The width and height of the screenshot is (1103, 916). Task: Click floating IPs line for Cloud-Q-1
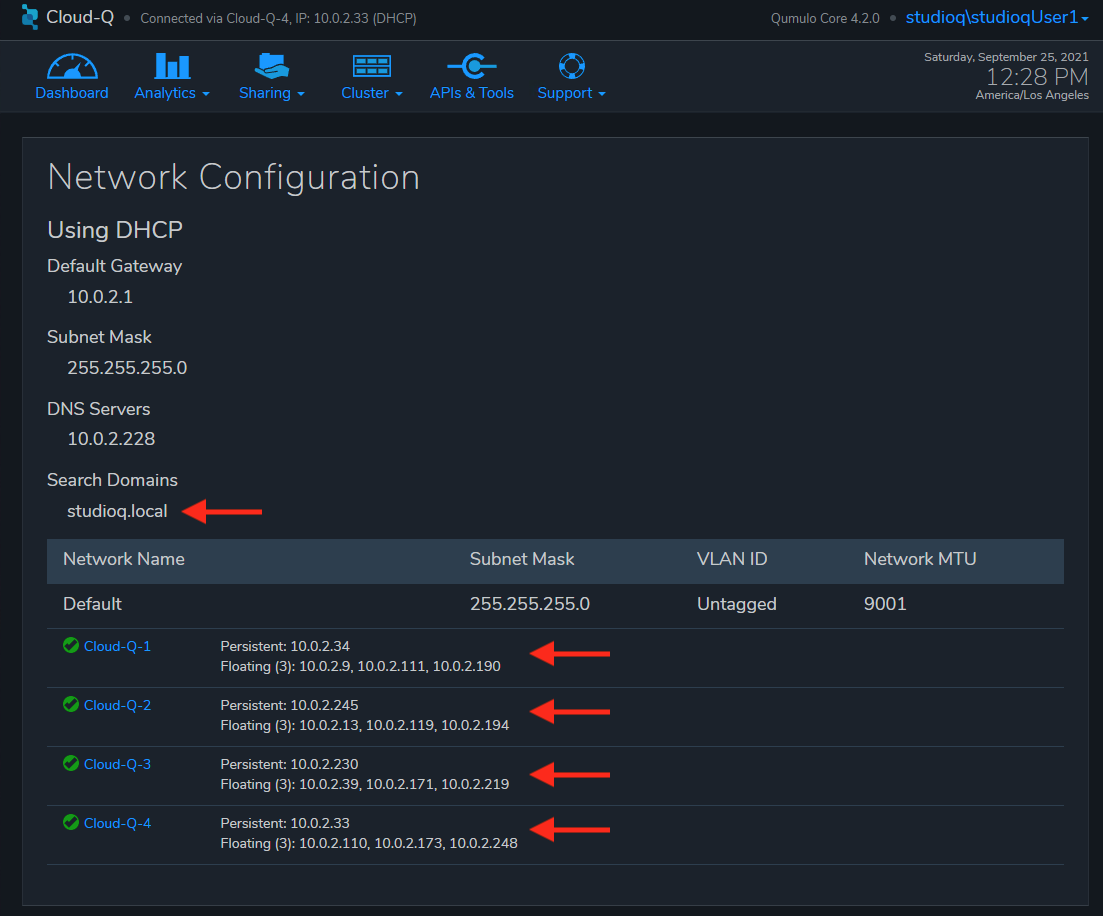pos(360,666)
